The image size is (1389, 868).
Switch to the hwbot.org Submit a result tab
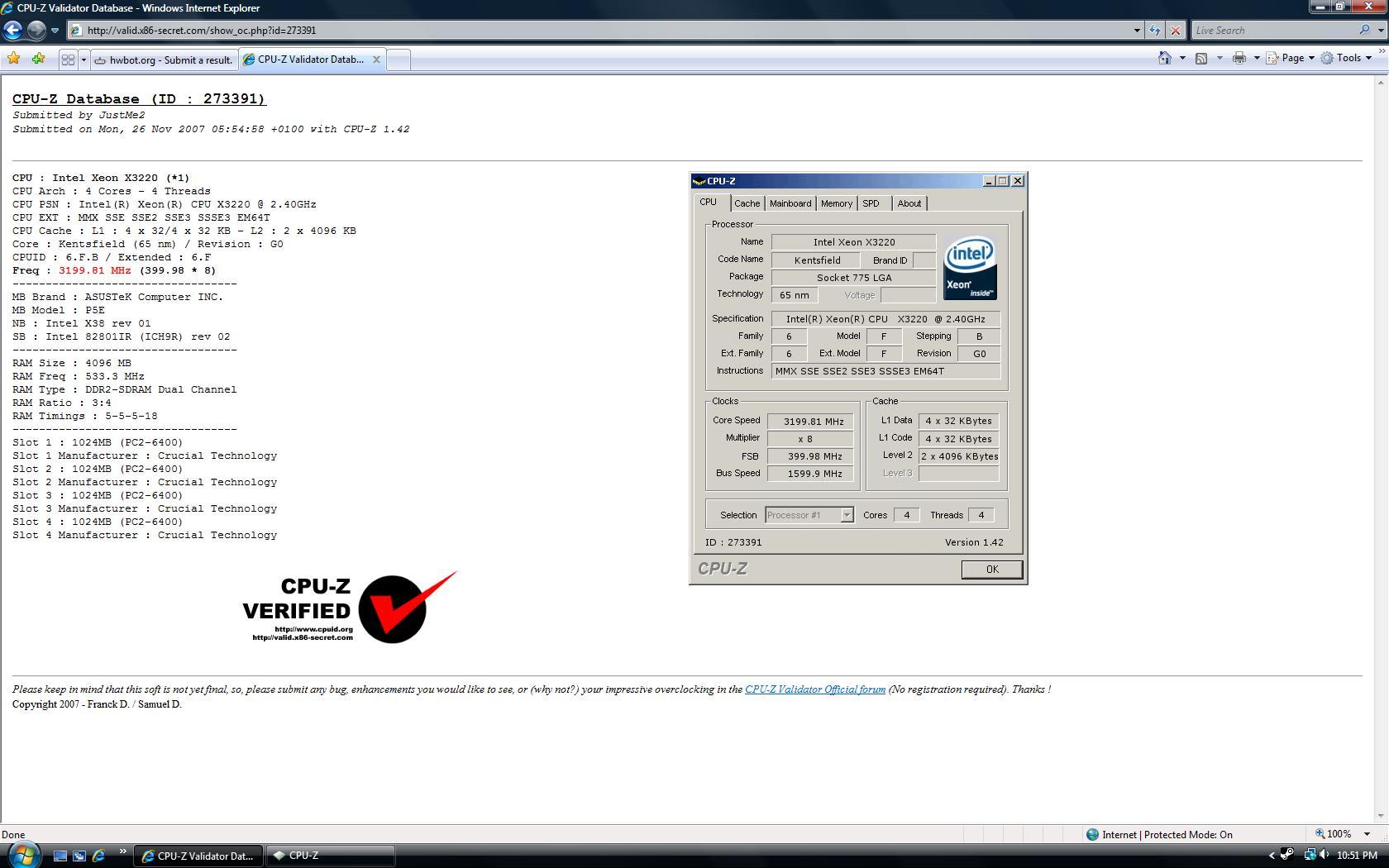(x=163, y=60)
